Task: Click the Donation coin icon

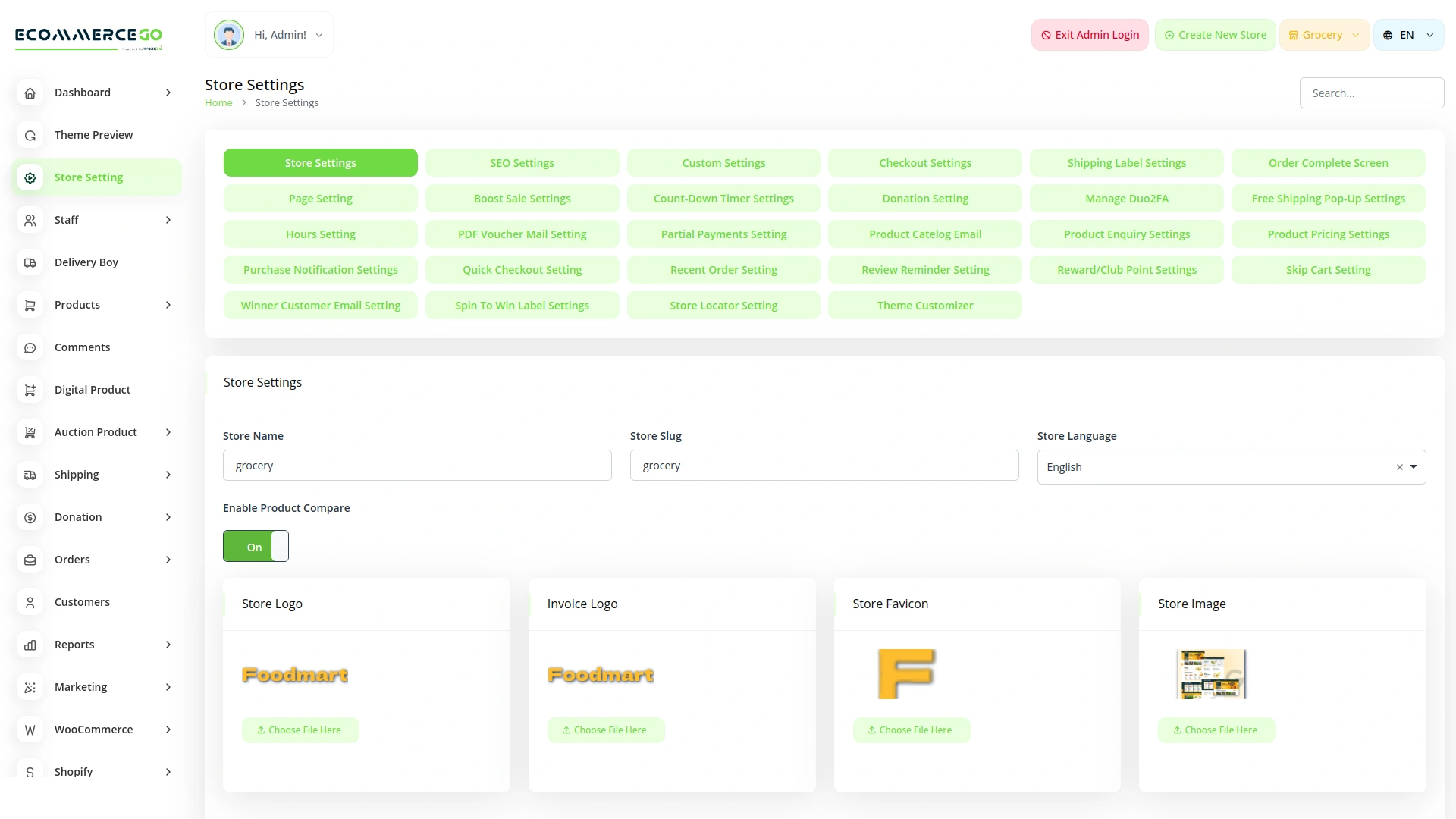Action: pos(30,517)
